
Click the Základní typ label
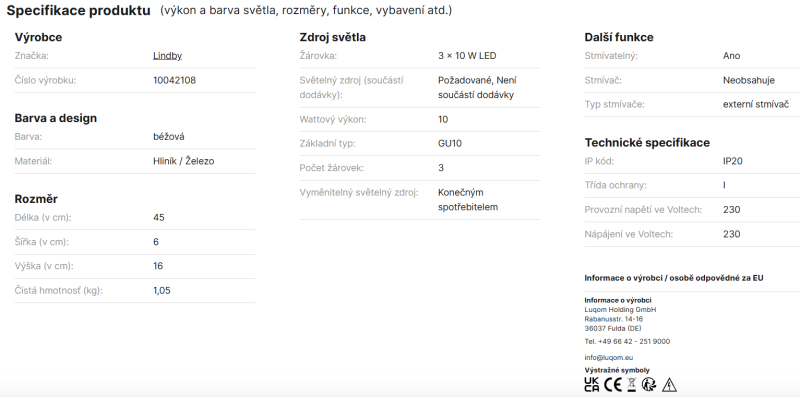tap(328, 143)
